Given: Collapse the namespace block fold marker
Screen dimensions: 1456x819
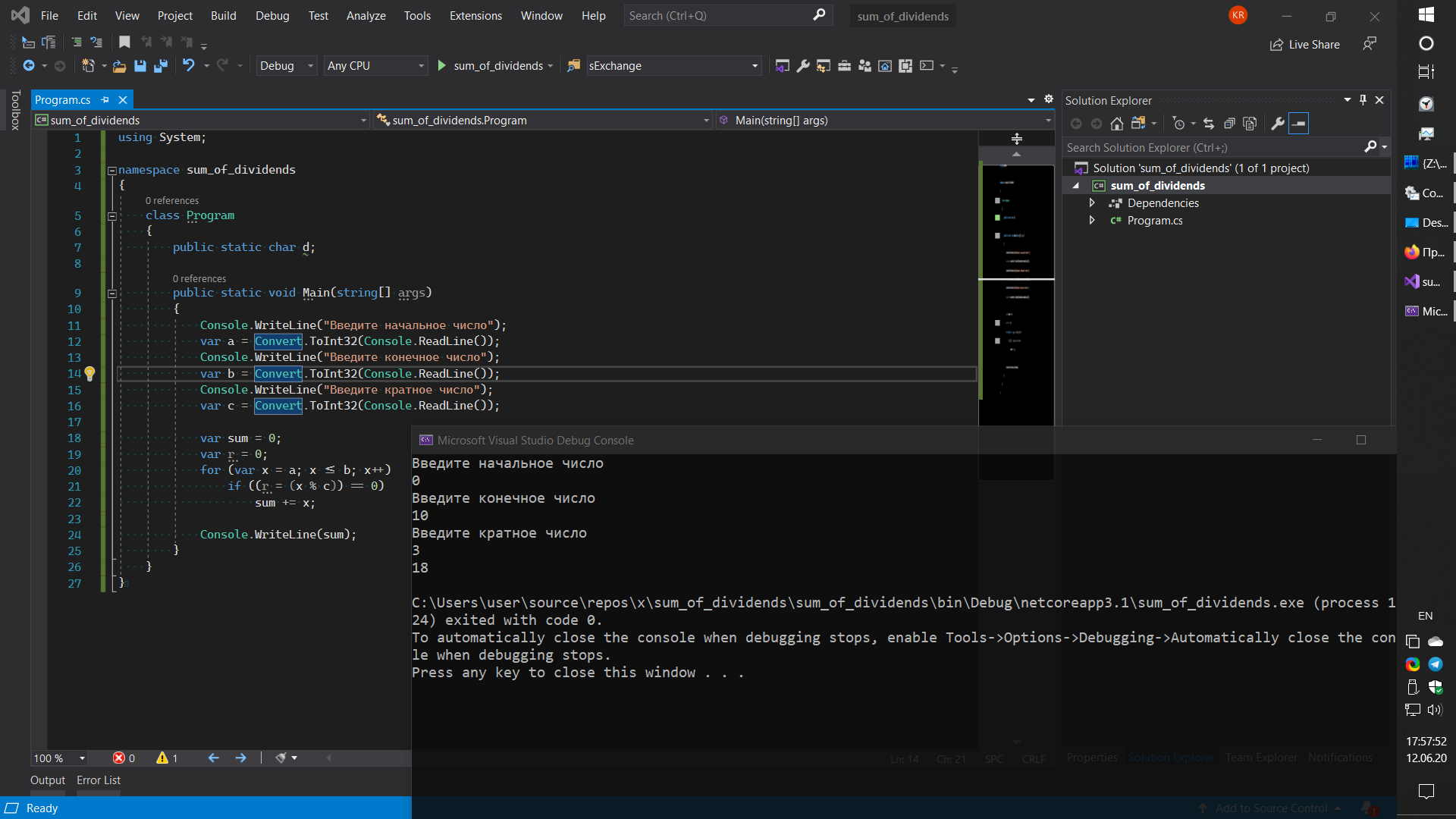Looking at the screenshot, I should [x=111, y=171].
